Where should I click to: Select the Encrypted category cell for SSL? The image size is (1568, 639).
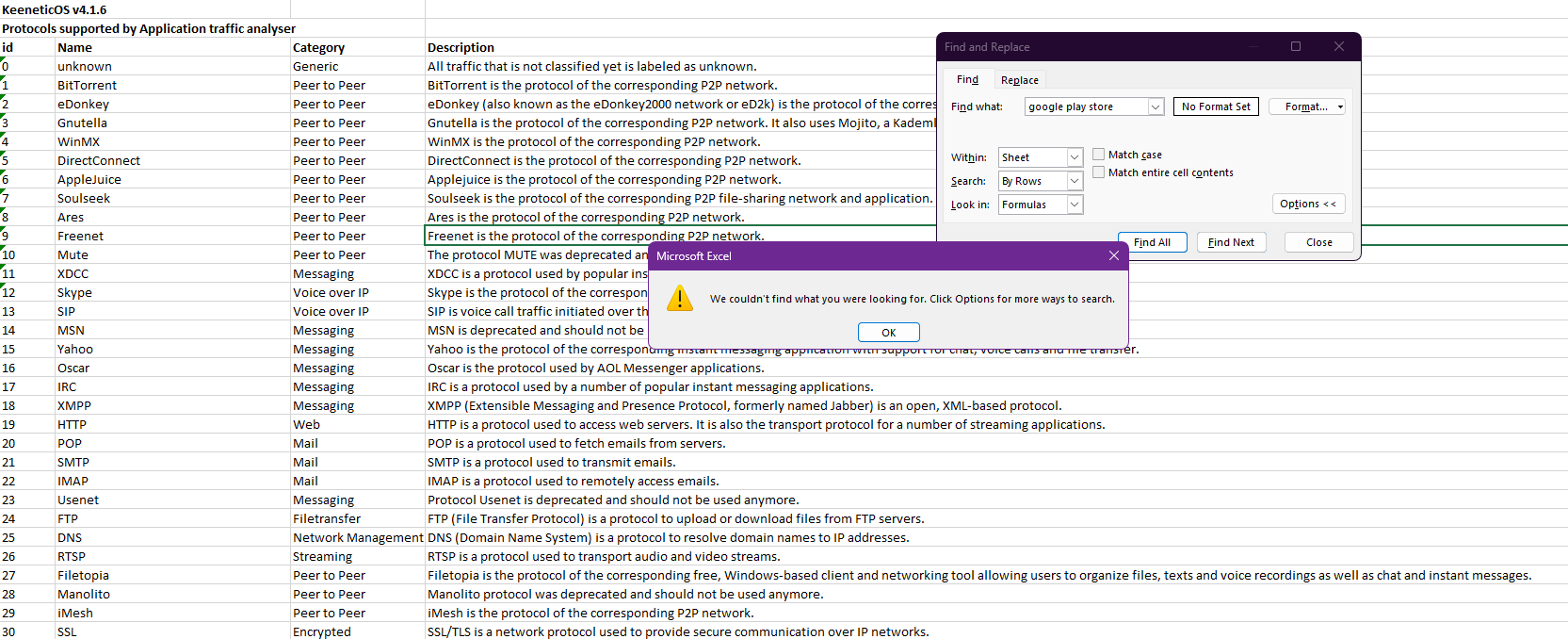click(x=358, y=631)
